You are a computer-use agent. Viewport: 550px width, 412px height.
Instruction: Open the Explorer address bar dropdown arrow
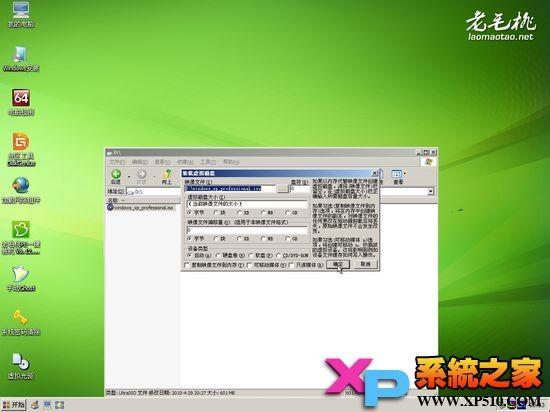pos(430,191)
